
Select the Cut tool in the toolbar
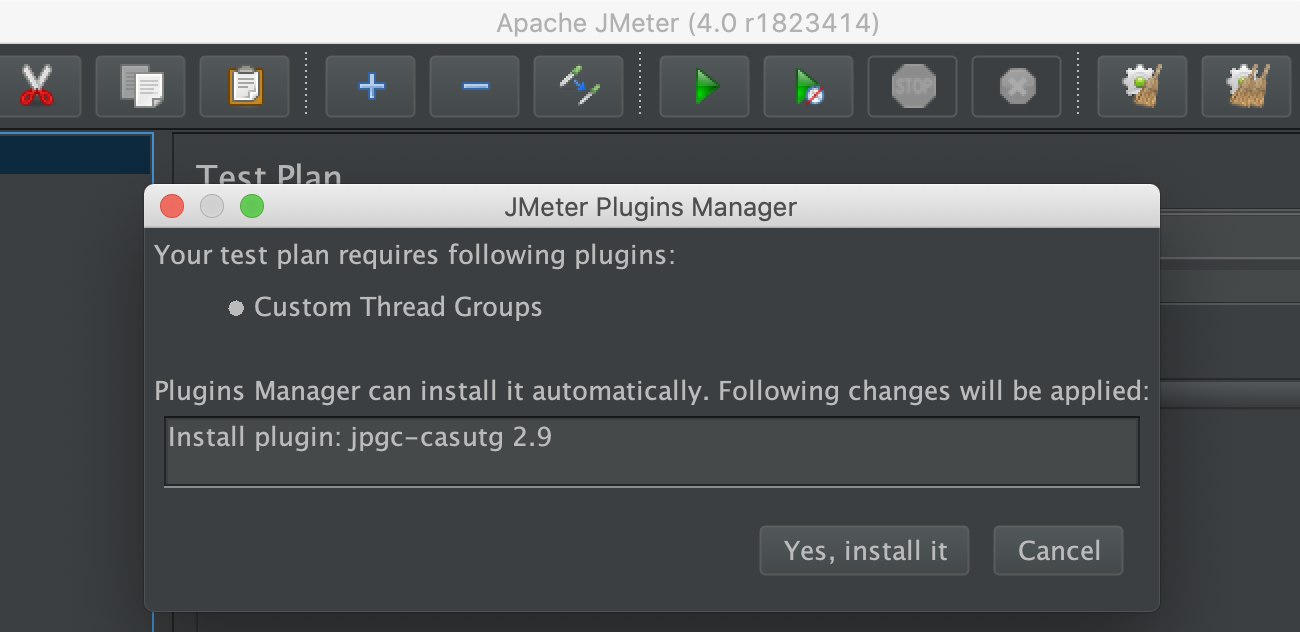(37, 86)
